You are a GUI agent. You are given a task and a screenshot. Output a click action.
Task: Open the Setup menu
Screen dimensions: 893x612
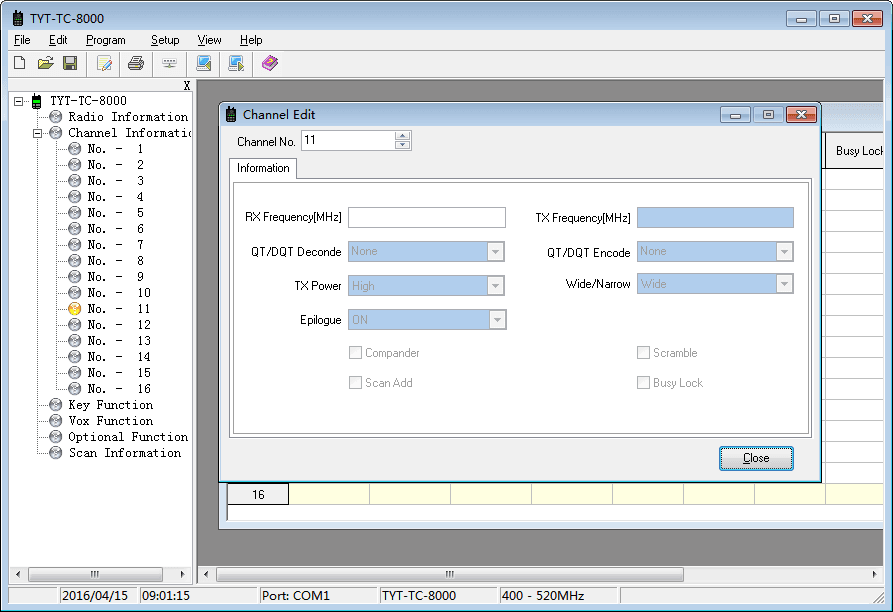click(165, 40)
